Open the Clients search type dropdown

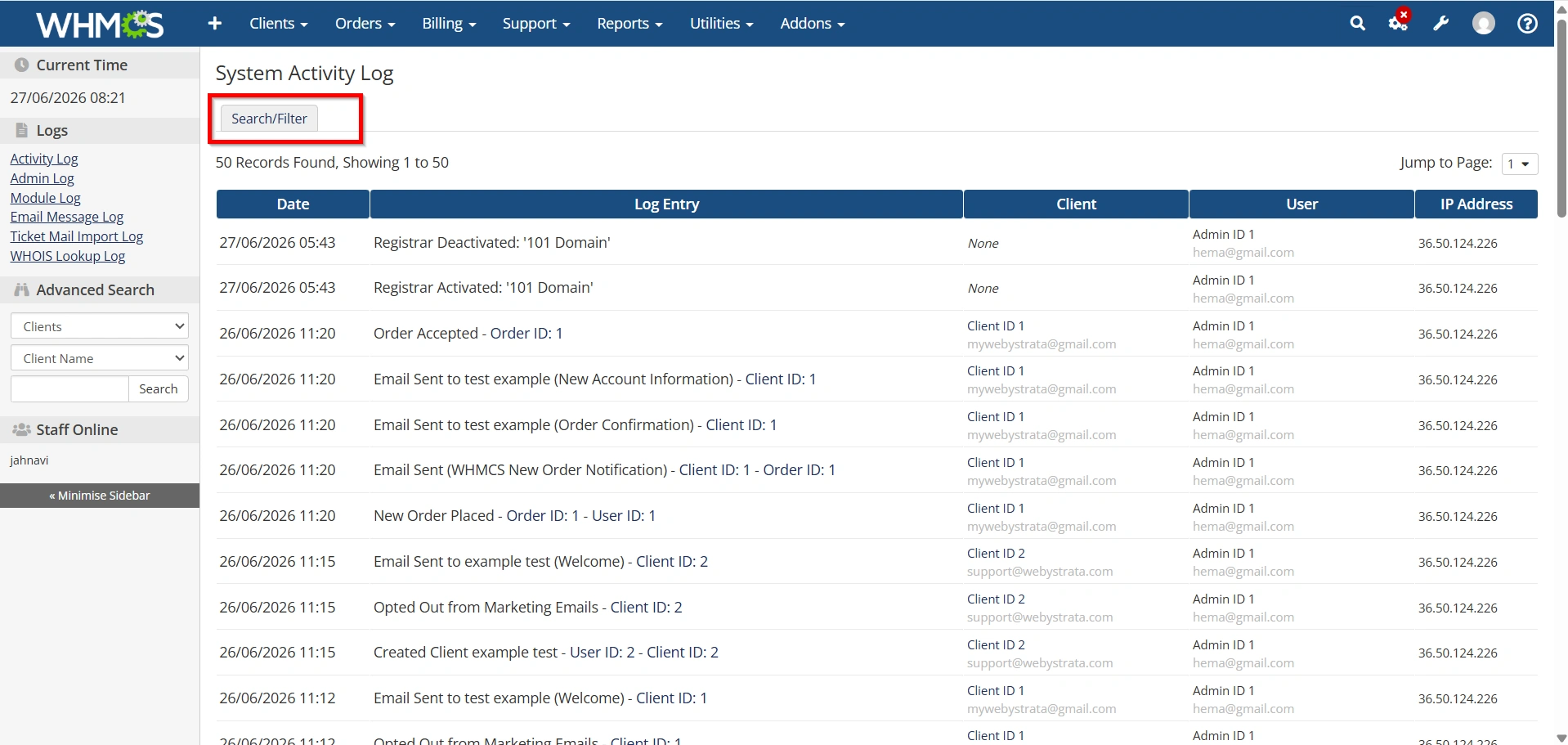point(100,326)
